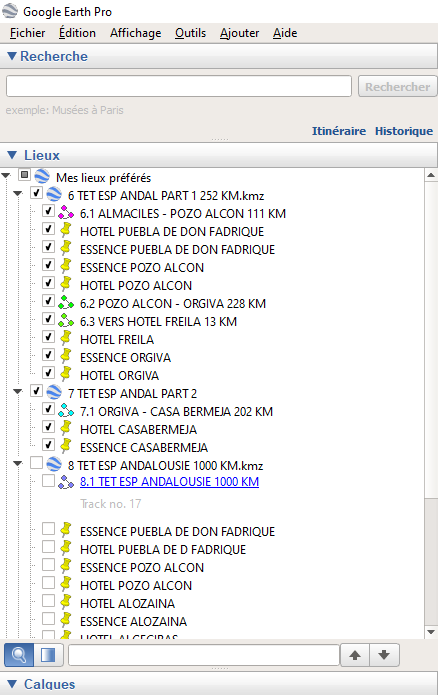Click the pushpin icon of checked ESSENCE PUEBLA DE DON FADRIQUE
The image size is (438, 695).
[66, 248]
